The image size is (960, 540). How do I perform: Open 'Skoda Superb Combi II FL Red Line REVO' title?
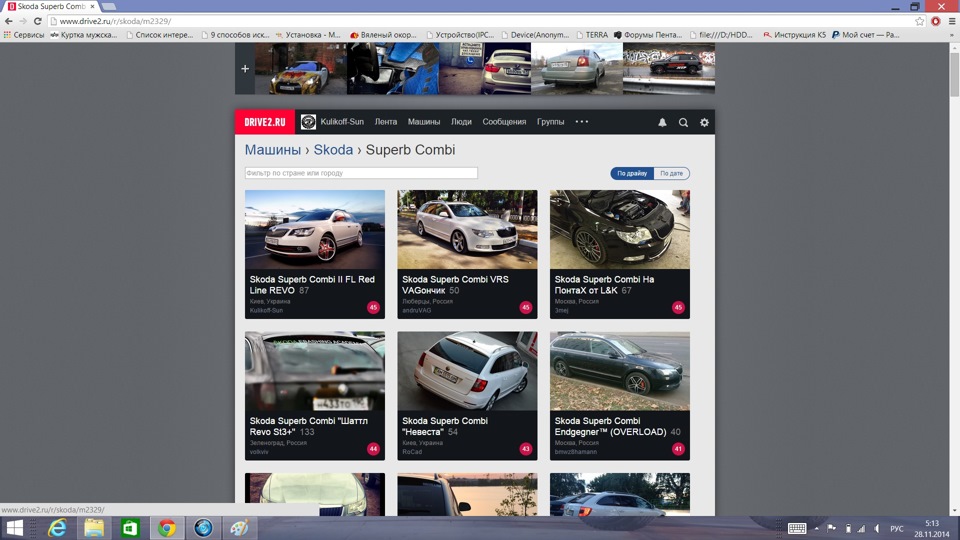tap(312, 285)
